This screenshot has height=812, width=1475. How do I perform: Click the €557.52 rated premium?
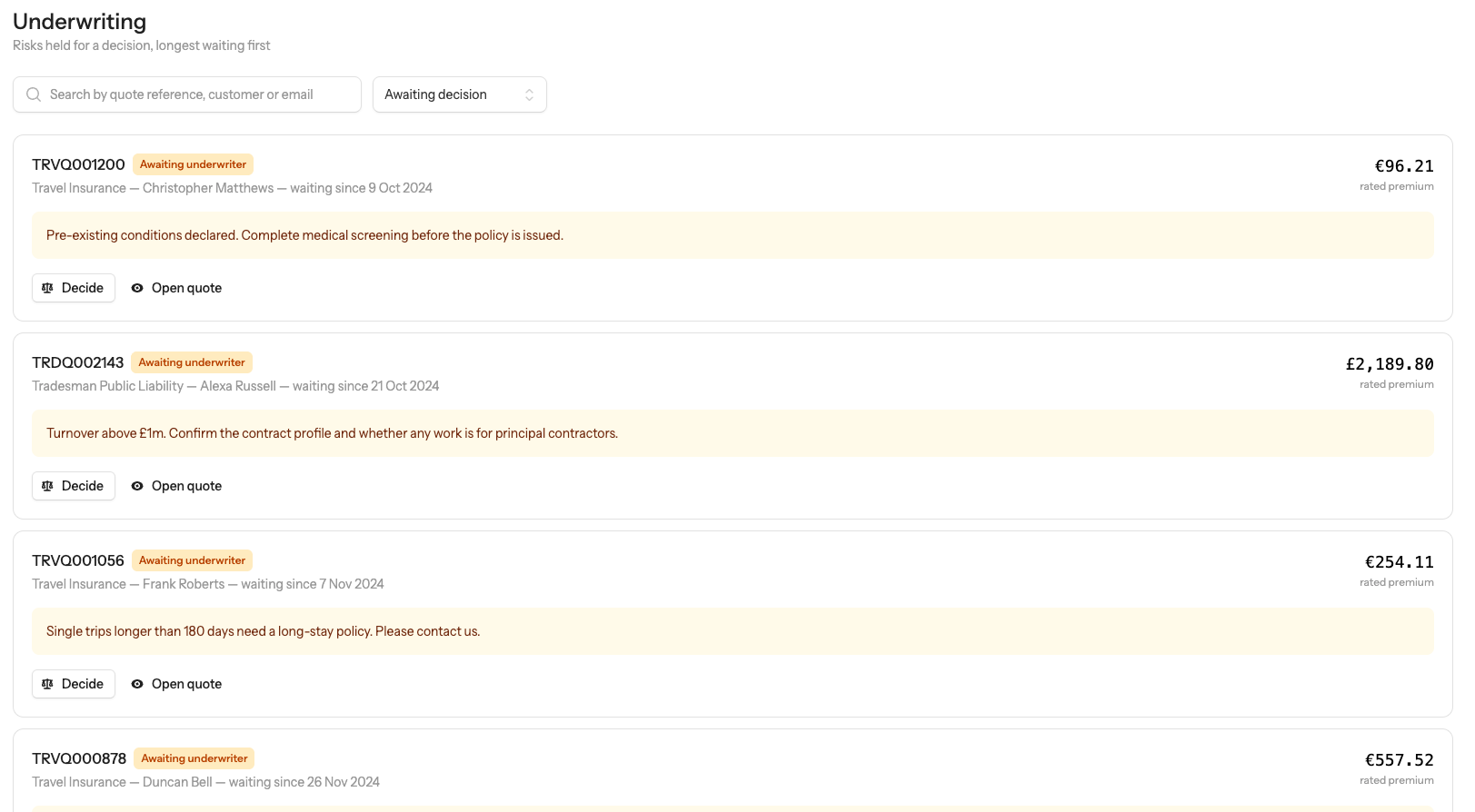pos(1400,760)
